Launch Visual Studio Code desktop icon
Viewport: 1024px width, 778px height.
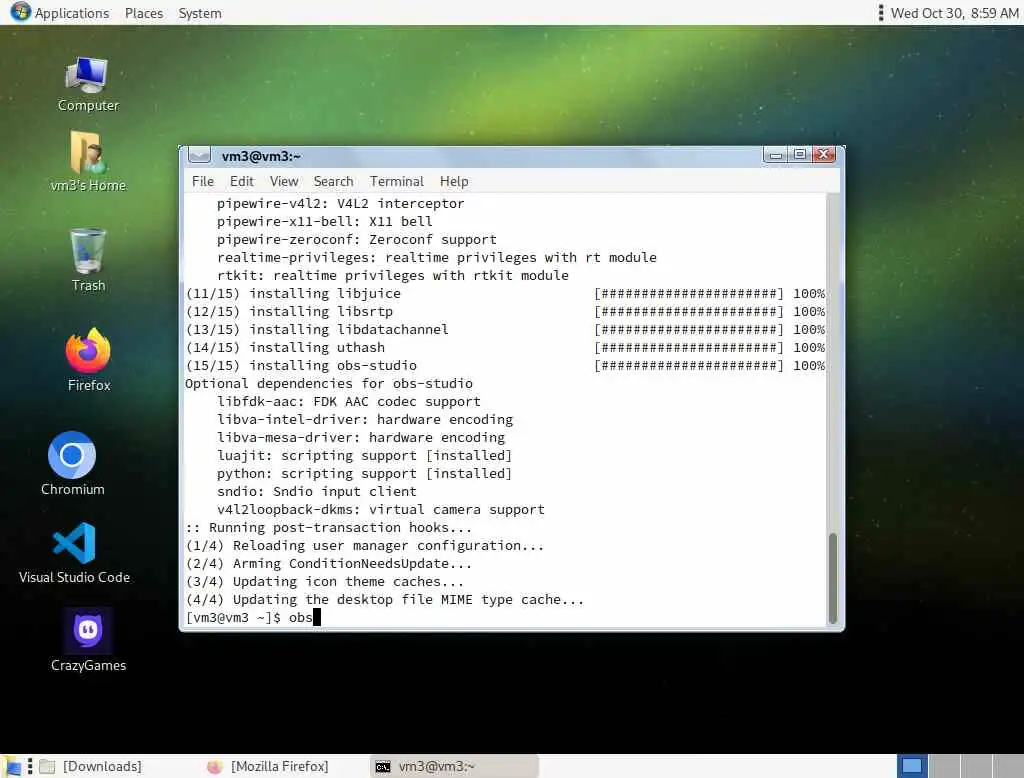[x=74, y=553]
